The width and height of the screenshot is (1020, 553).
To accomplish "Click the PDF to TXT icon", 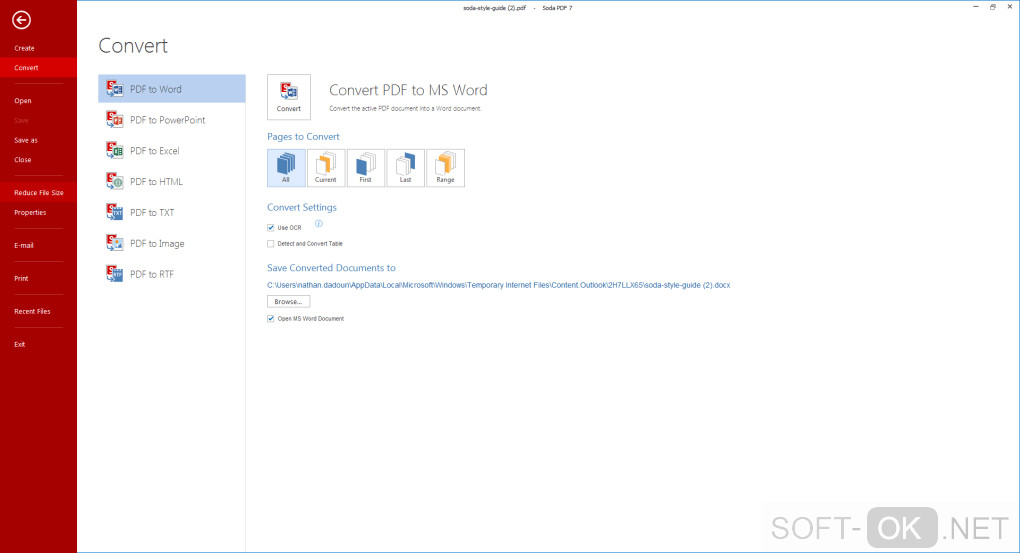I will (x=115, y=212).
